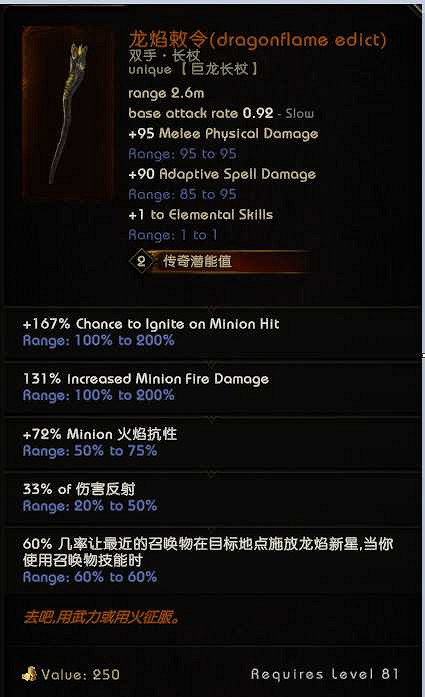Click the orange flavor text 去吧,用武力或用火征服
The height and width of the screenshot is (697, 425).
(x=101, y=617)
